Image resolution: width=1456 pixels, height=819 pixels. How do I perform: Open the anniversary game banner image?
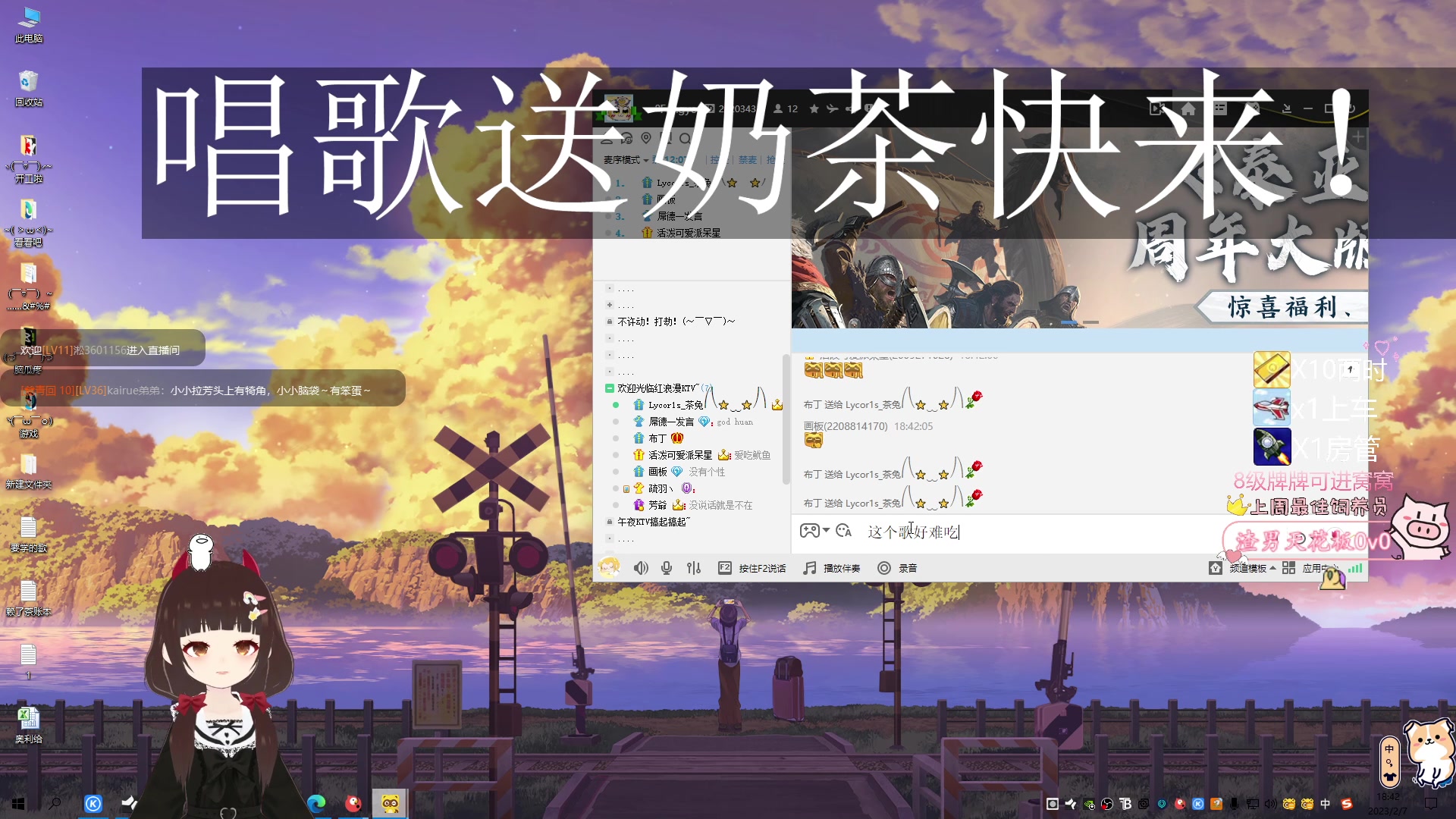(1080, 227)
